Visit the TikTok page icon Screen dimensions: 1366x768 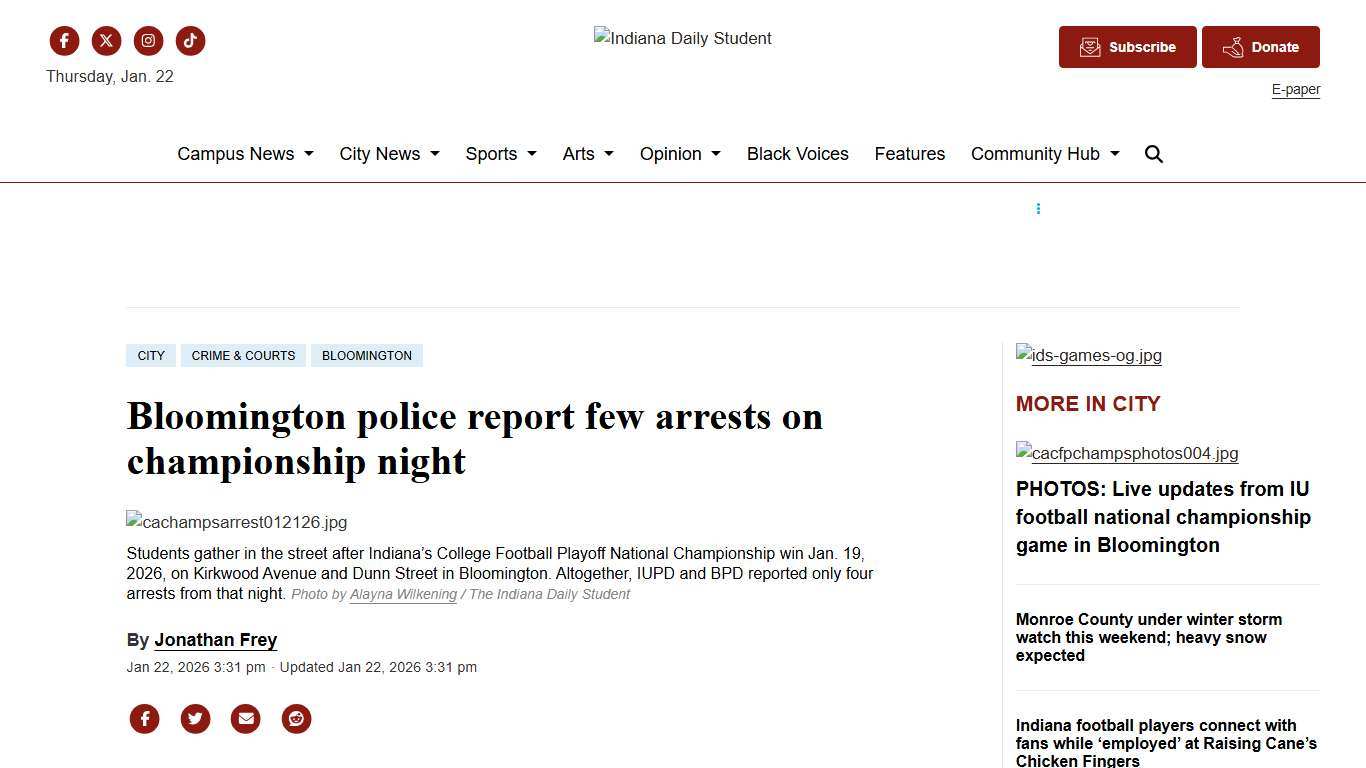[190, 41]
